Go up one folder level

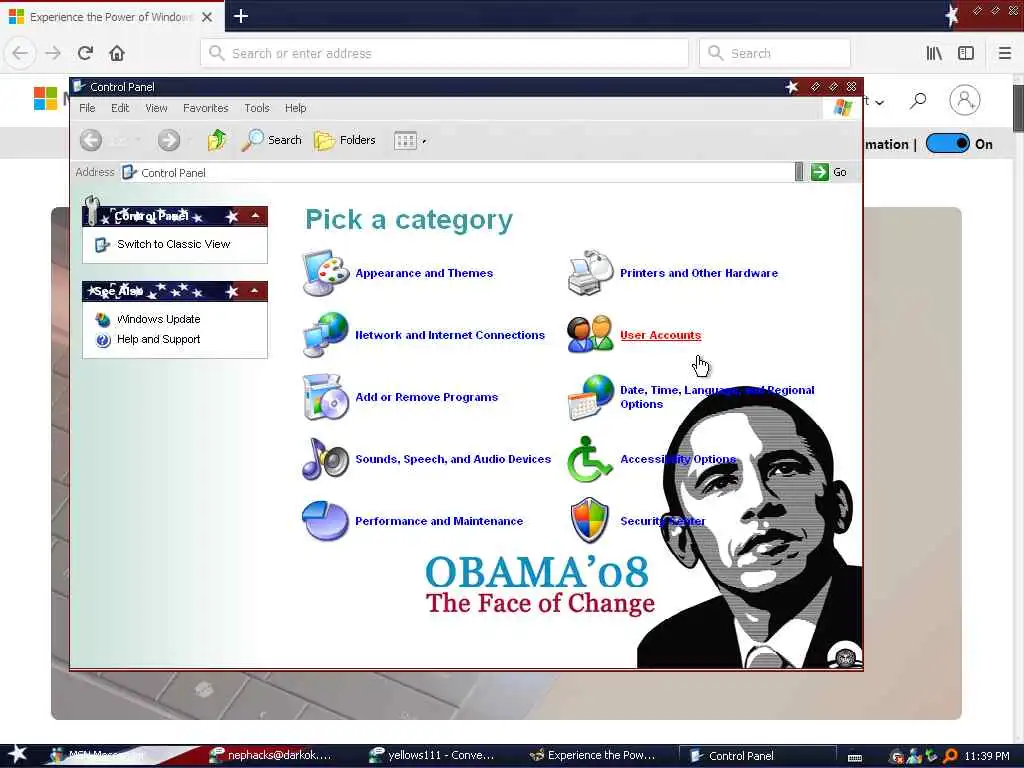click(x=217, y=140)
